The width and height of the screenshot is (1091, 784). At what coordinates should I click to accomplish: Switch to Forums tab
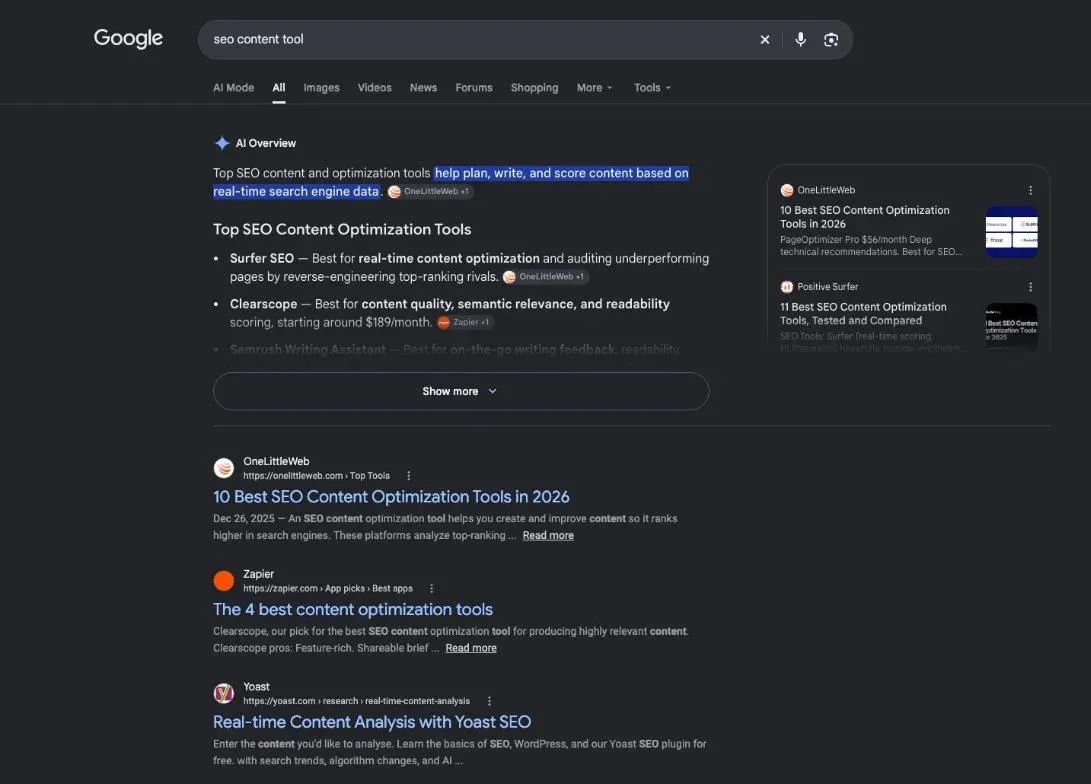point(474,88)
